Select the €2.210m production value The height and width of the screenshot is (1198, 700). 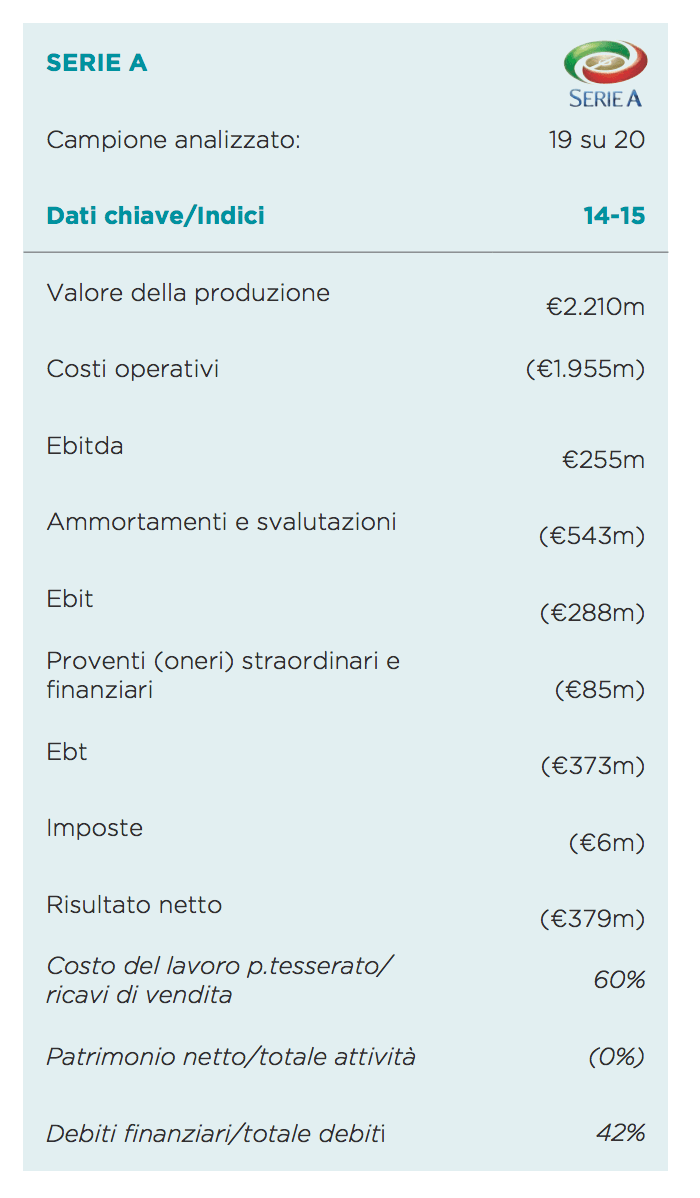click(x=596, y=307)
